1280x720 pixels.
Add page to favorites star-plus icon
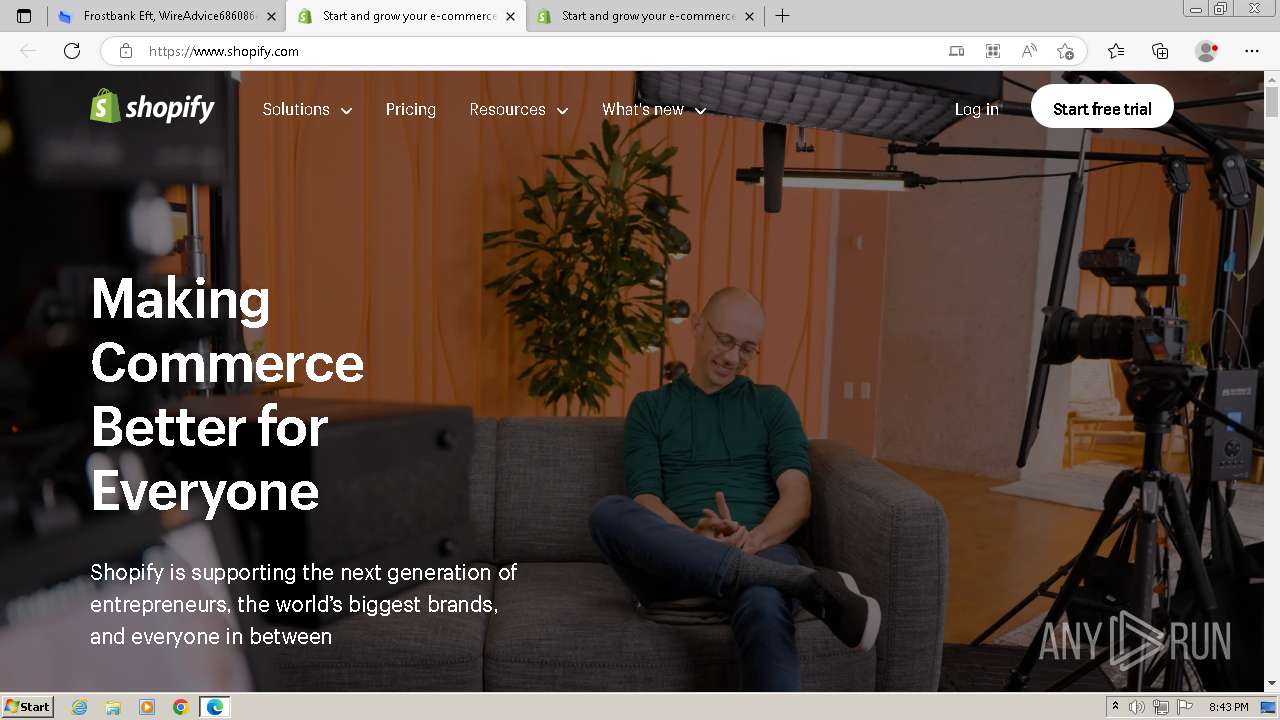(1065, 51)
